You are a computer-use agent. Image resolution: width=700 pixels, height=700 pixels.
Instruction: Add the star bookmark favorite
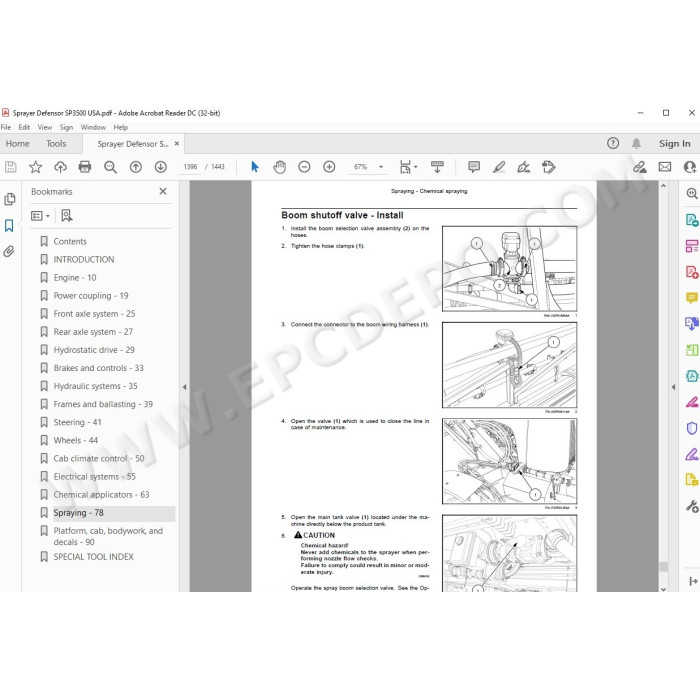click(x=35, y=167)
